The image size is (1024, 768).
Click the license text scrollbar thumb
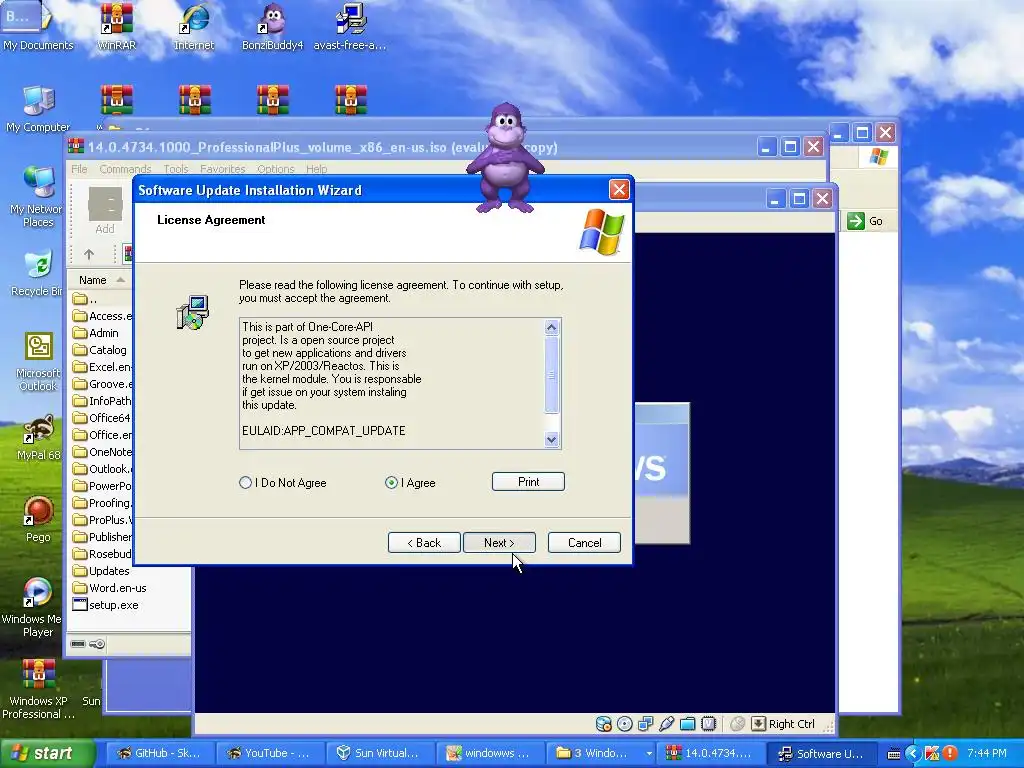click(552, 374)
